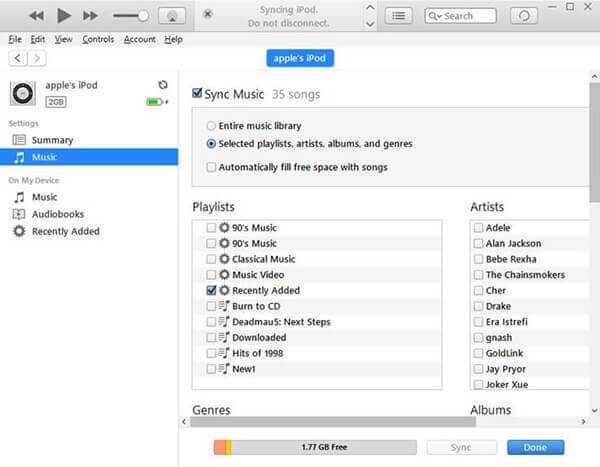Click the apple's iPod device button
The height and width of the screenshot is (467, 600).
pos(300,58)
